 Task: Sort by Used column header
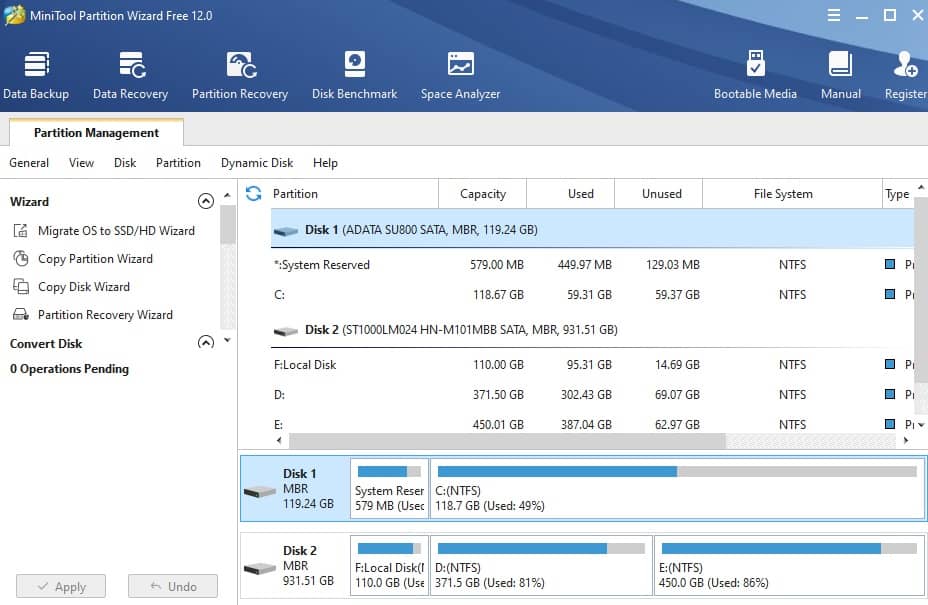(571, 194)
